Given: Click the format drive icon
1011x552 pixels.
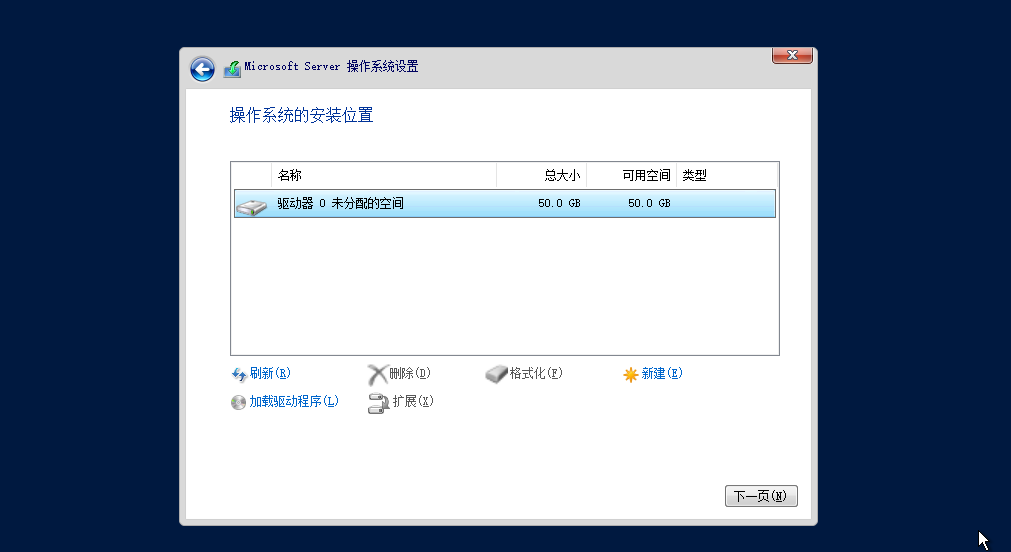Looking at the screenshot, I should click(496, 374).
